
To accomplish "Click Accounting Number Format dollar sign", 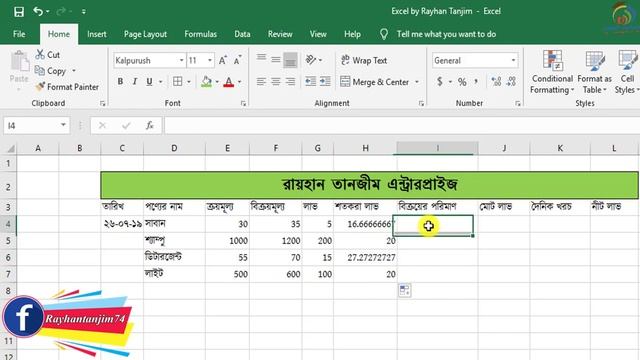I will click(x=440, y=82).
